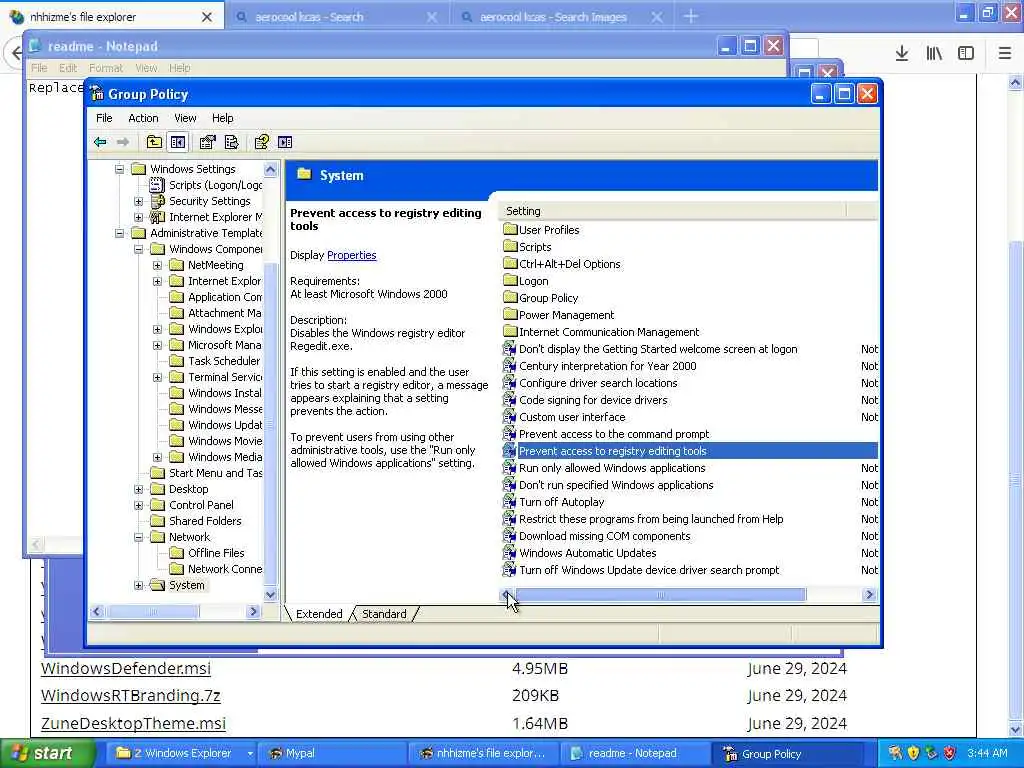Click the Firefox downloads arrow icon
1024x768 pixels.
coord(902,53)
